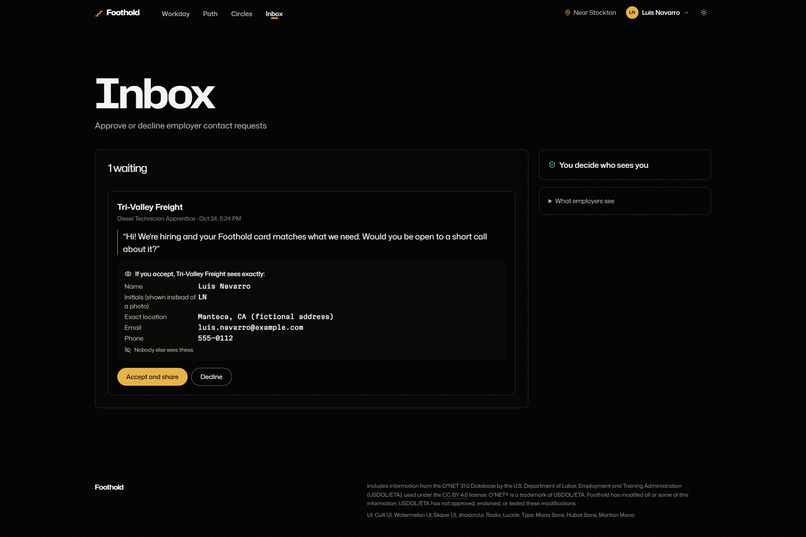Image resolution: width=806 pixels, height=537 pixels.
Task: Click the green shield icon in privacy card
Action: 552,165
